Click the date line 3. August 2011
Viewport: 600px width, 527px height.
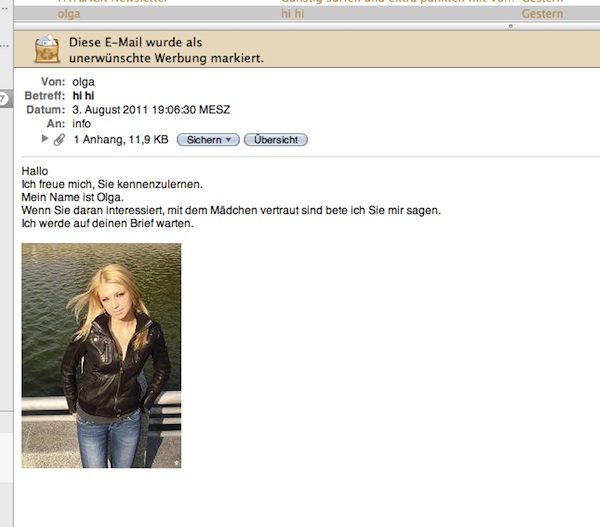coord(151,110)
